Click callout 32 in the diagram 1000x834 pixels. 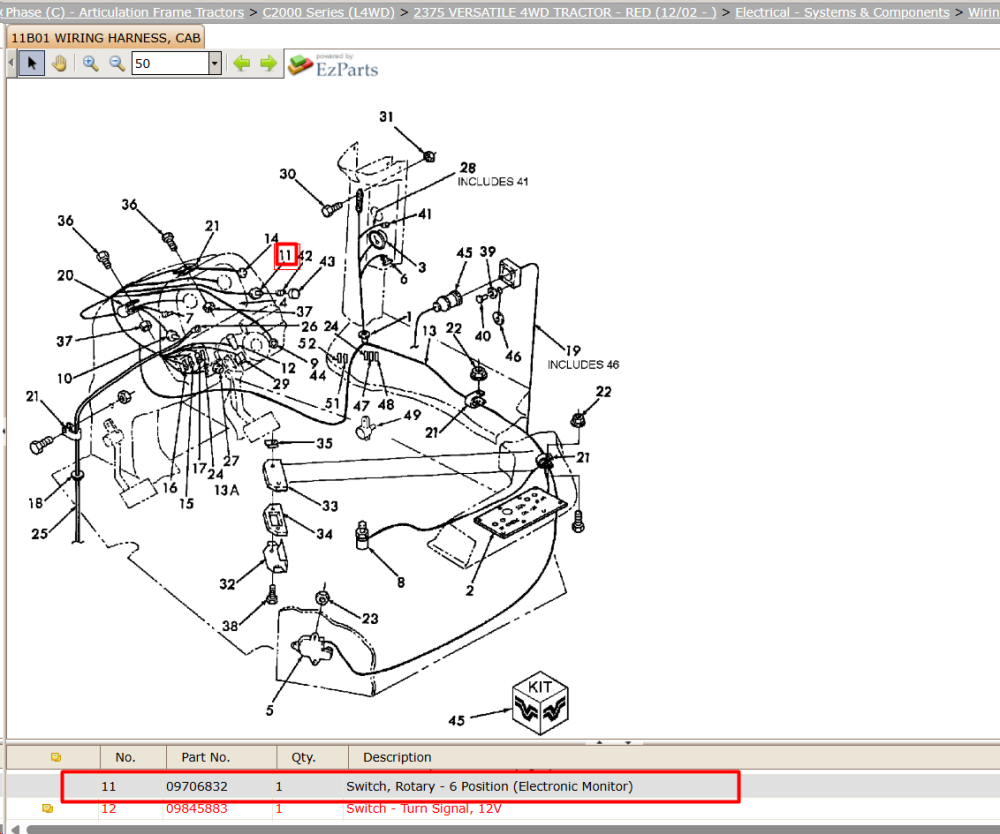pyautogui.click(x=228, y=584)
